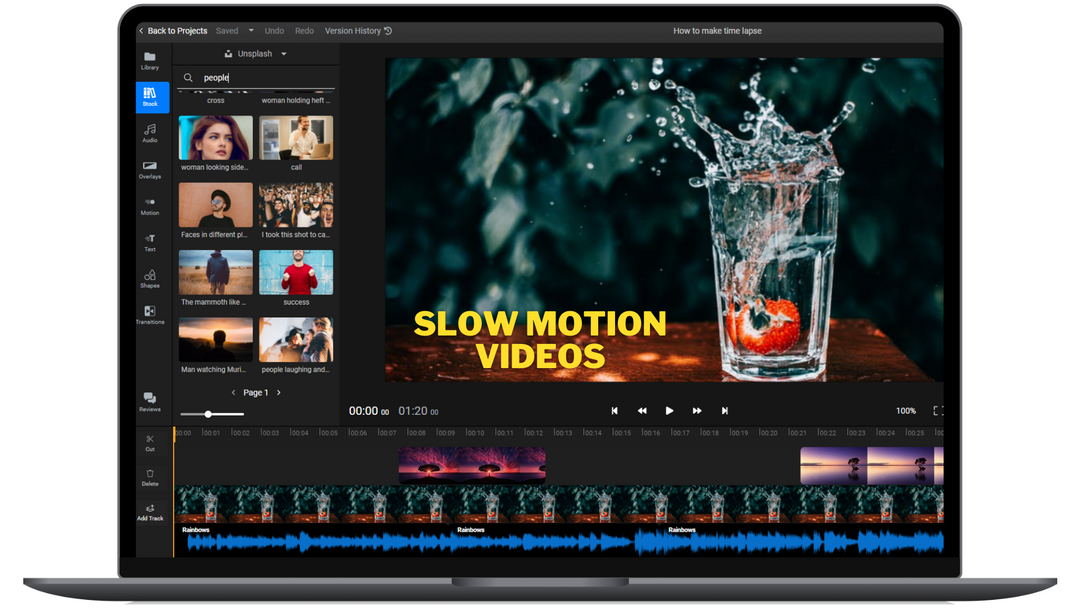Click the thumbnail size slider handle

point(210,413)
